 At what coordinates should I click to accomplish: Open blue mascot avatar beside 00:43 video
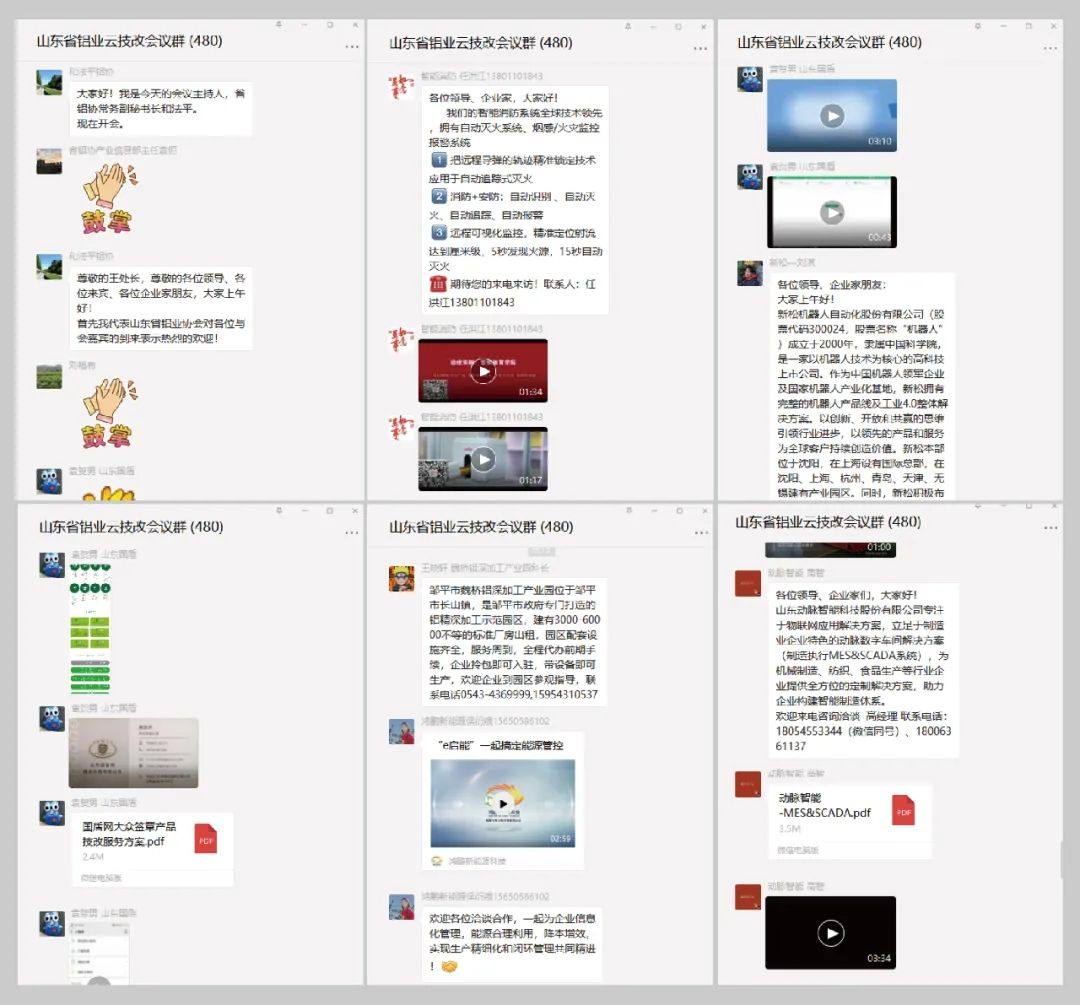(x=750, y=177)
